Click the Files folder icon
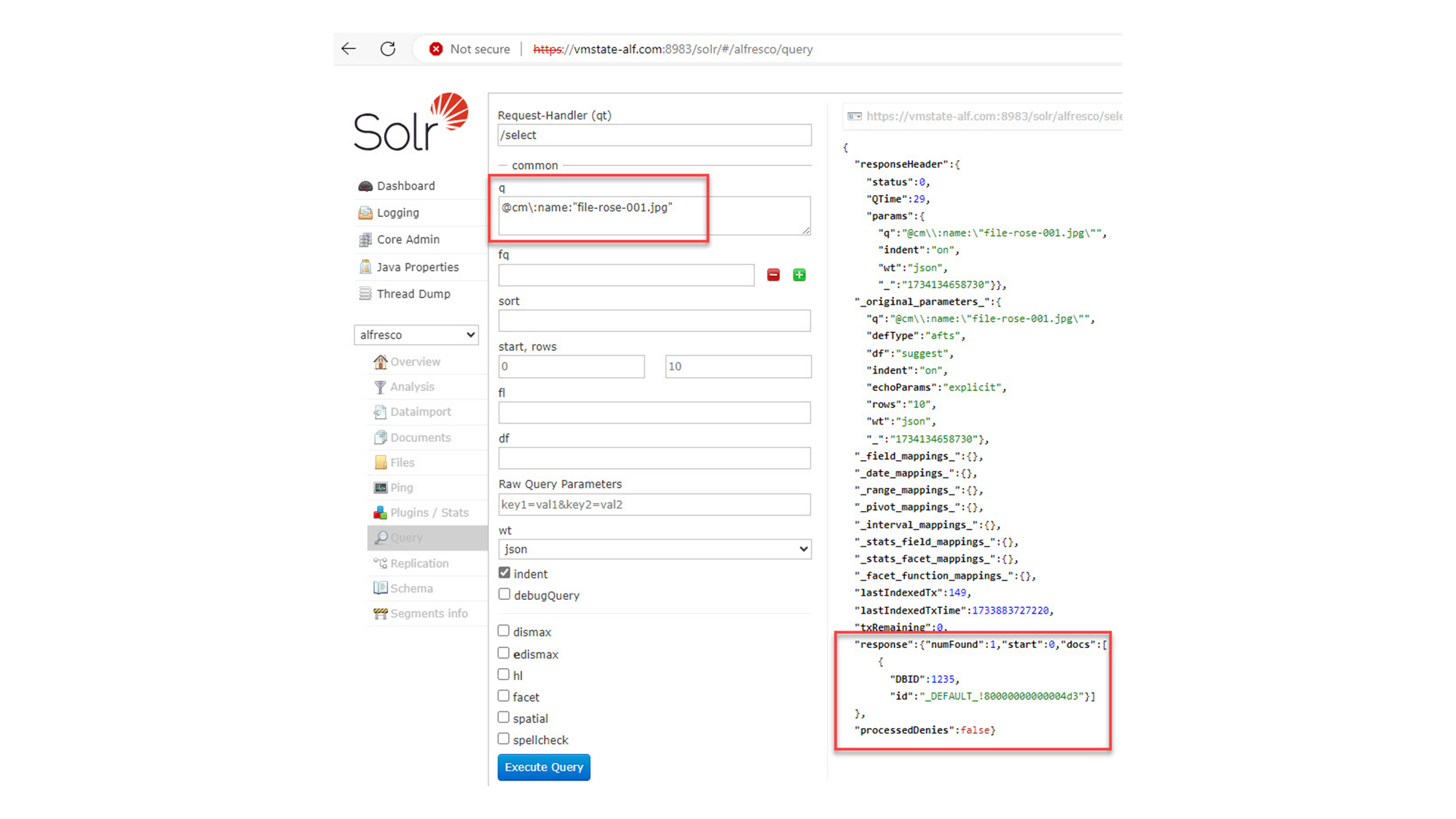 pyautogui.click(x=380, y=462)
